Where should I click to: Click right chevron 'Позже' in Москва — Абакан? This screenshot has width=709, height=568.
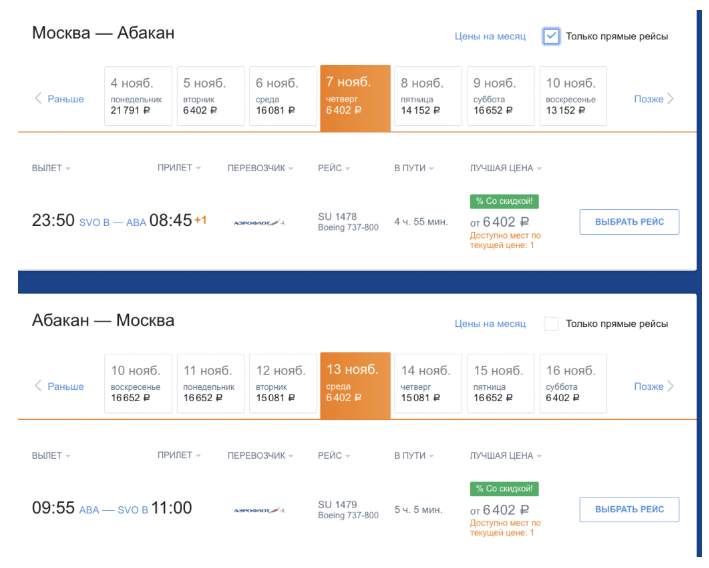[x=654, y=99]
